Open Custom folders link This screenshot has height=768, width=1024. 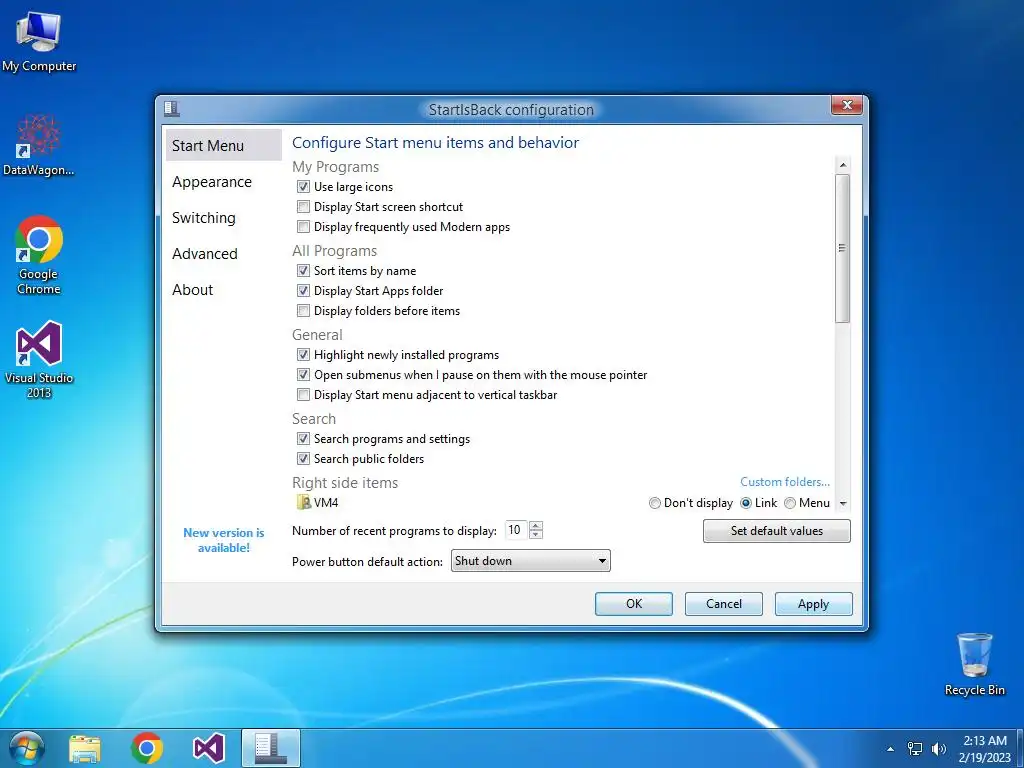[x=785, y=482]
